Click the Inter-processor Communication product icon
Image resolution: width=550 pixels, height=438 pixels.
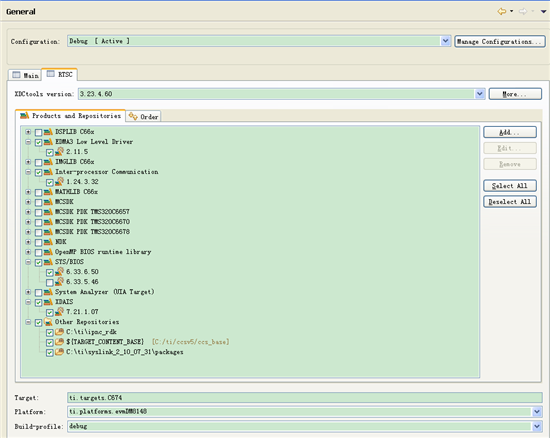[x=48, y=172]
